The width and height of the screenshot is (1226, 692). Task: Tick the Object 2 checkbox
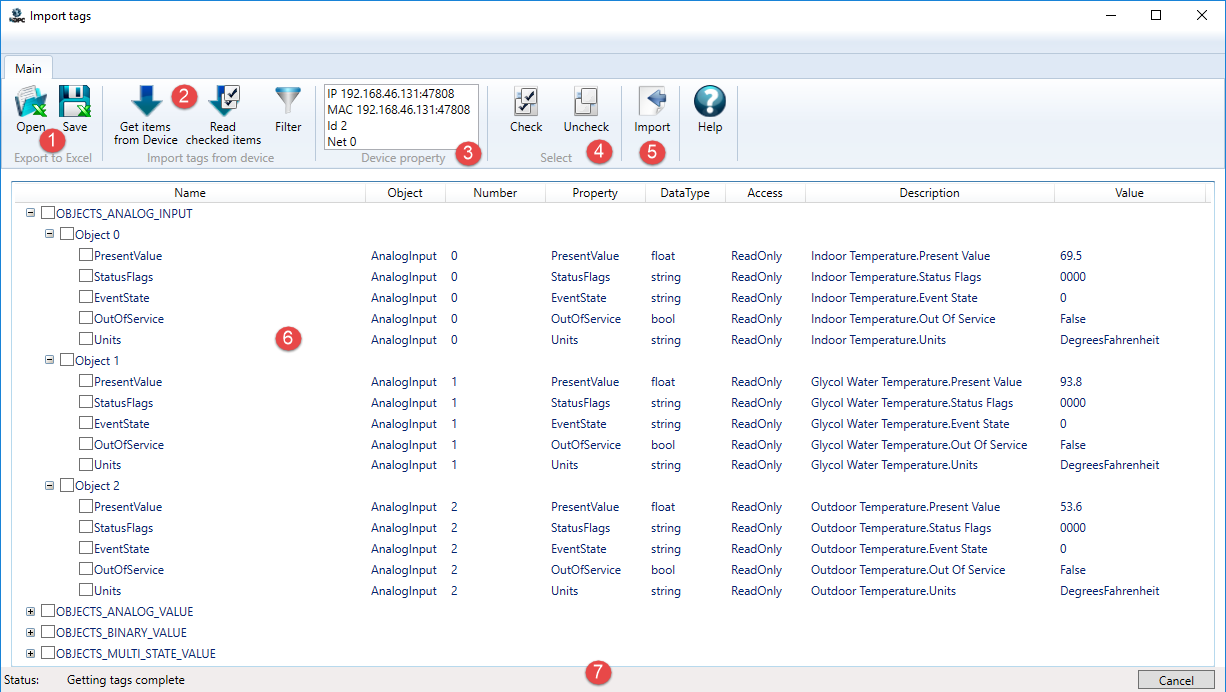67,486
